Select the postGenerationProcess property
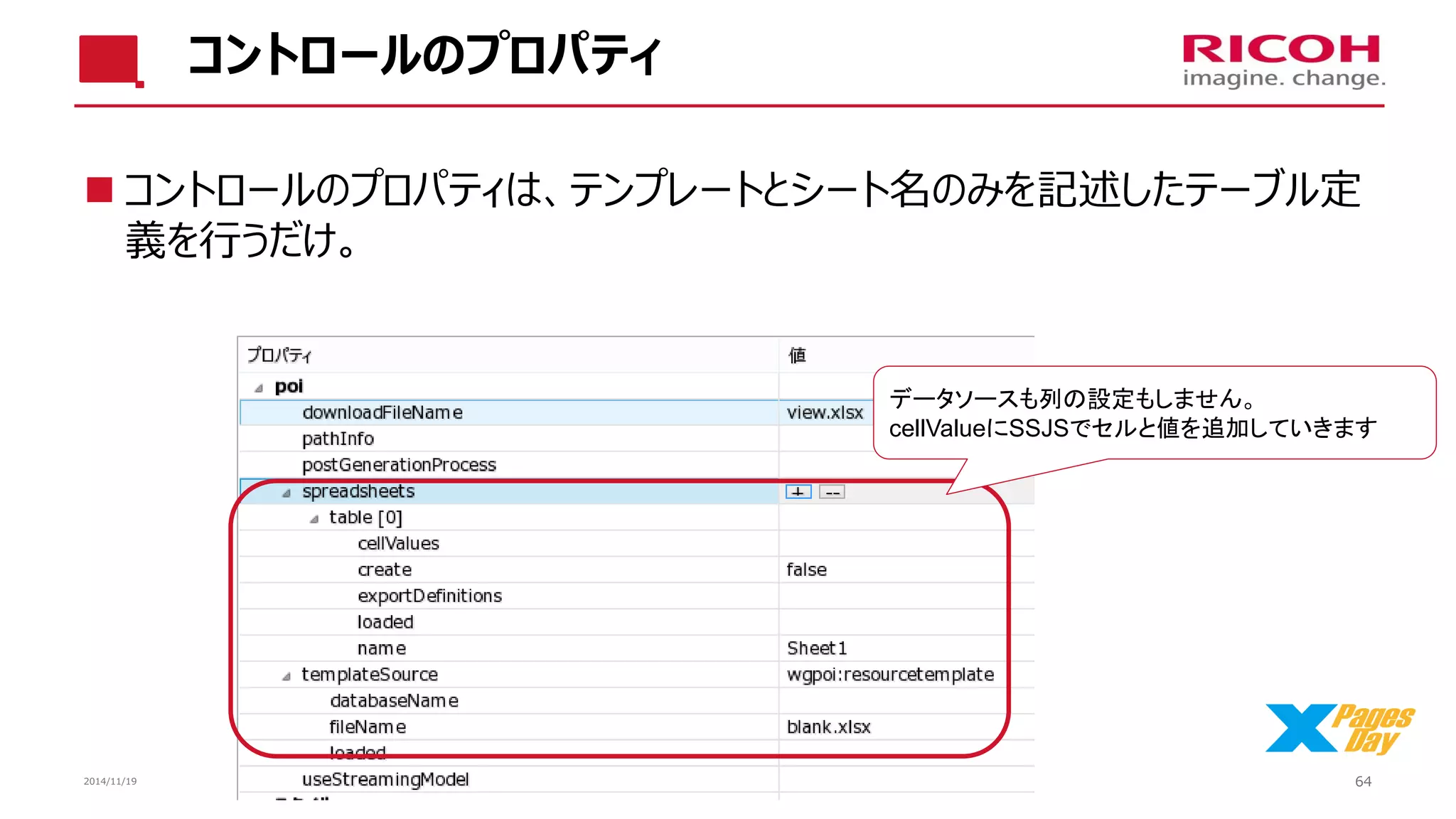This screenshot has height=819, width=1456. 399,465
